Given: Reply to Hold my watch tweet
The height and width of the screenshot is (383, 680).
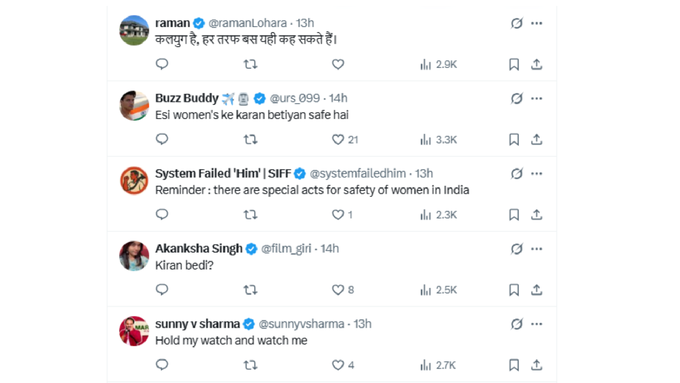Looking at the screenshot, I should 162,365.
